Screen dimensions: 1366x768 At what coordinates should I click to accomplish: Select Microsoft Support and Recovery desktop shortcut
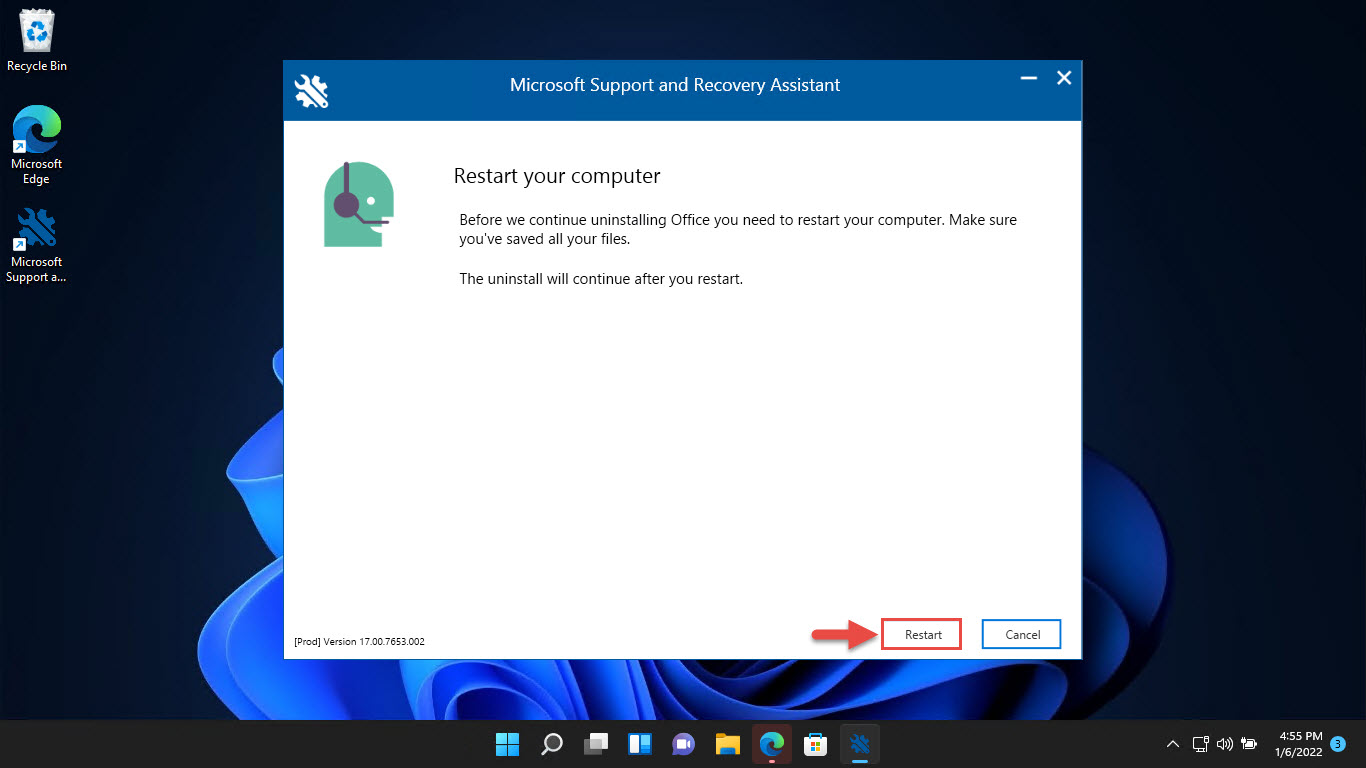(x=37, y=245)
